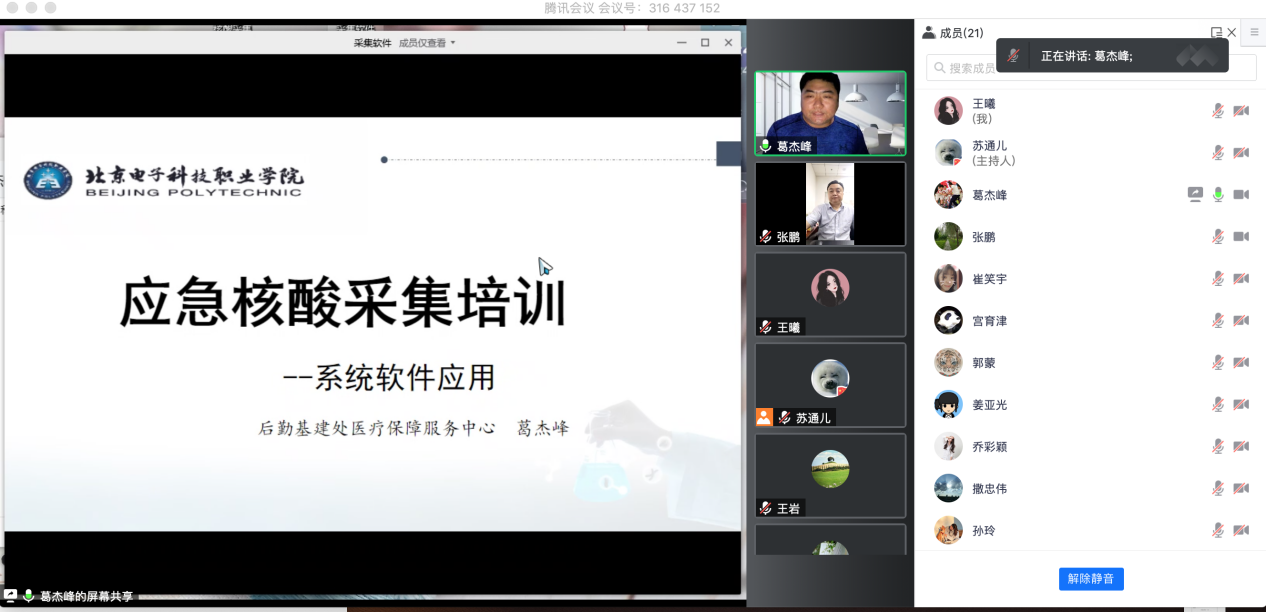
Task: Click the screen-sharing icon next to 葛杰峰
Action: (1194, 195)
